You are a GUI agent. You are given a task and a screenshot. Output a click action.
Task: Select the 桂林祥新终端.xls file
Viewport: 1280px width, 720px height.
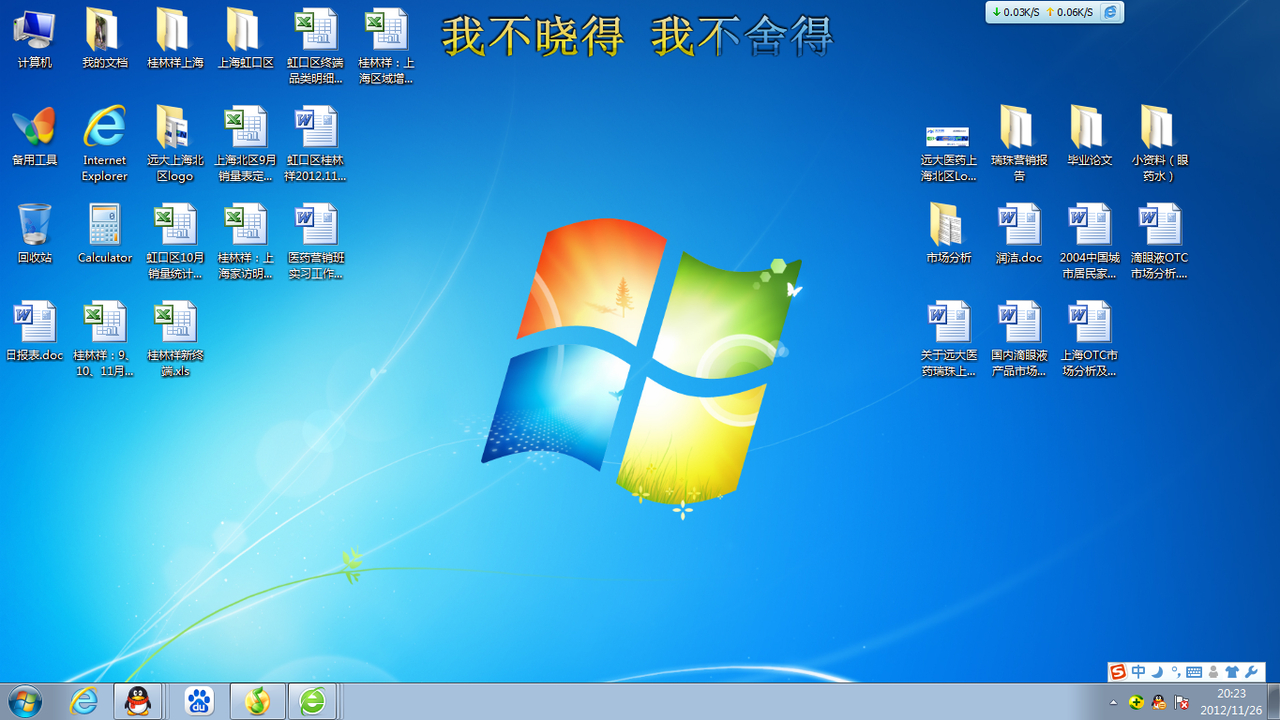coord(175,340)
